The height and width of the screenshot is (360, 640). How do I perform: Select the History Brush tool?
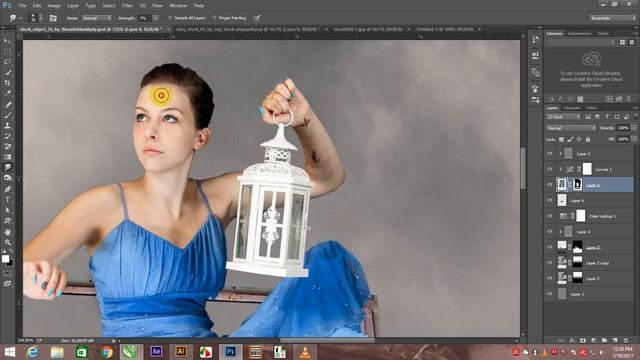7,136
